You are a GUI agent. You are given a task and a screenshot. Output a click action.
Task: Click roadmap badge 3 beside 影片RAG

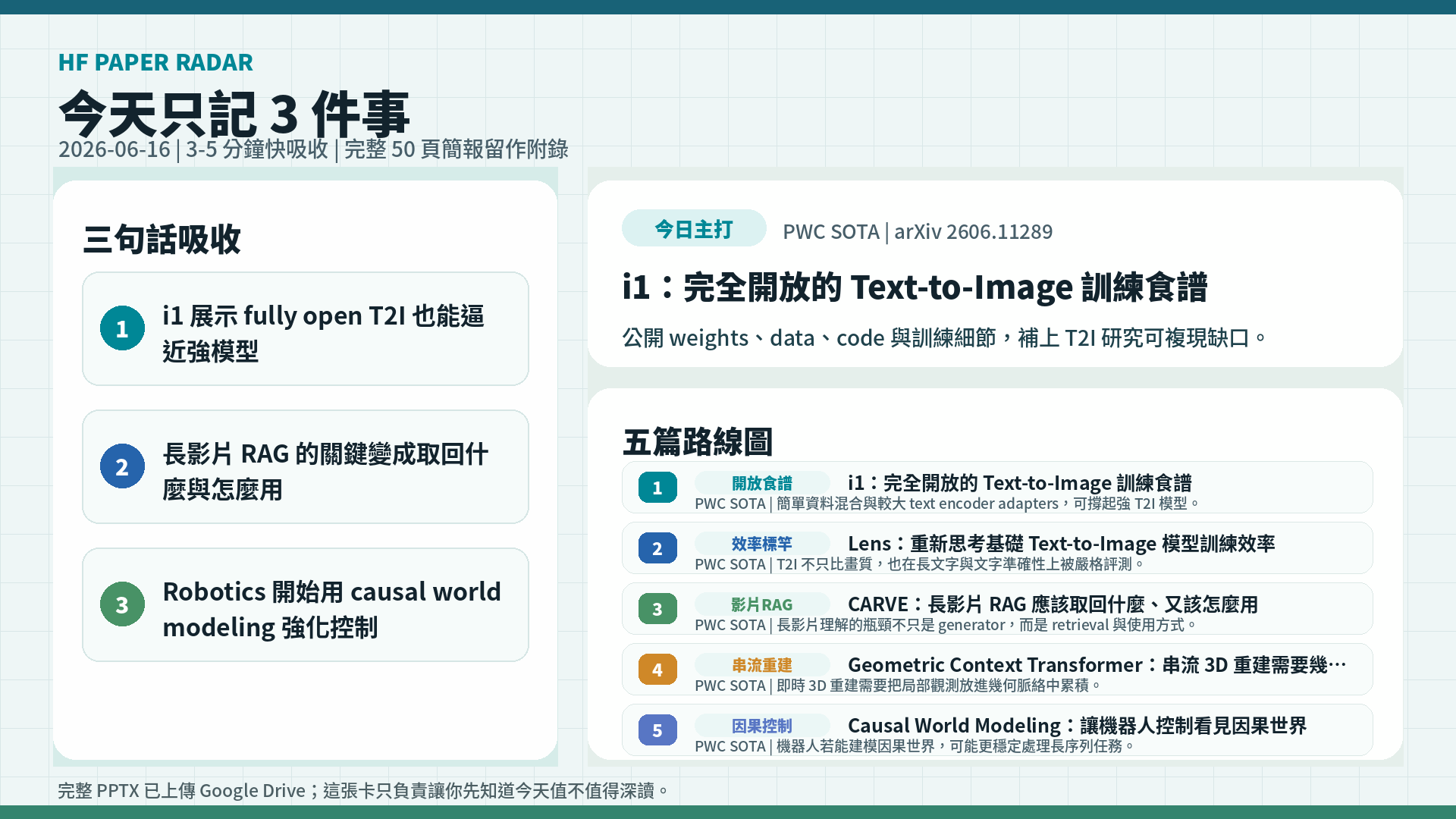[x=657, y=609]
